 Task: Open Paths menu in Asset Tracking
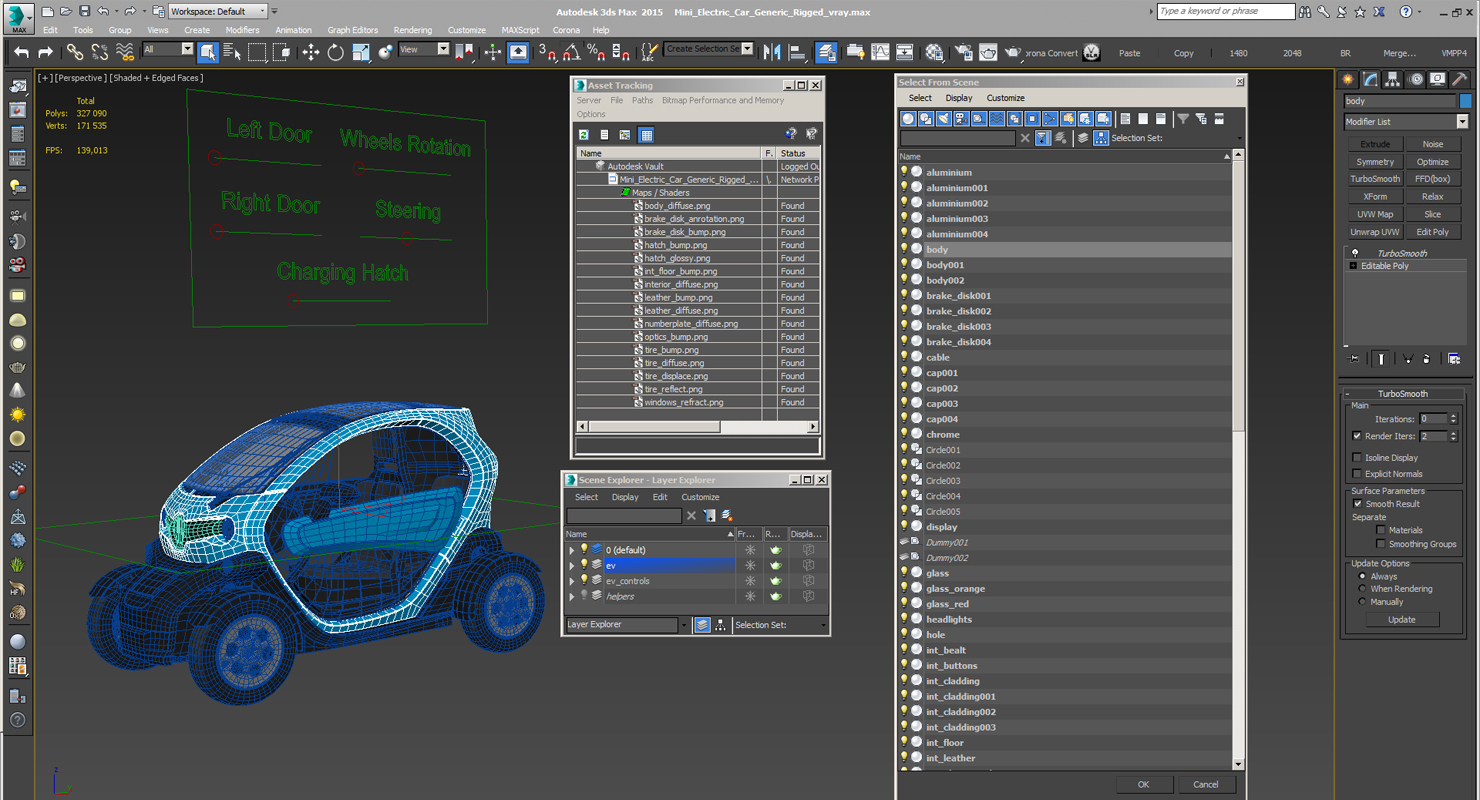tap(642, 100)
